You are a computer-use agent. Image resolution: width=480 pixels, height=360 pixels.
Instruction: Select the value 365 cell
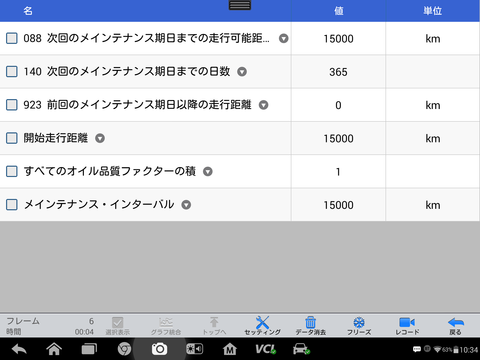click(338, 72)
